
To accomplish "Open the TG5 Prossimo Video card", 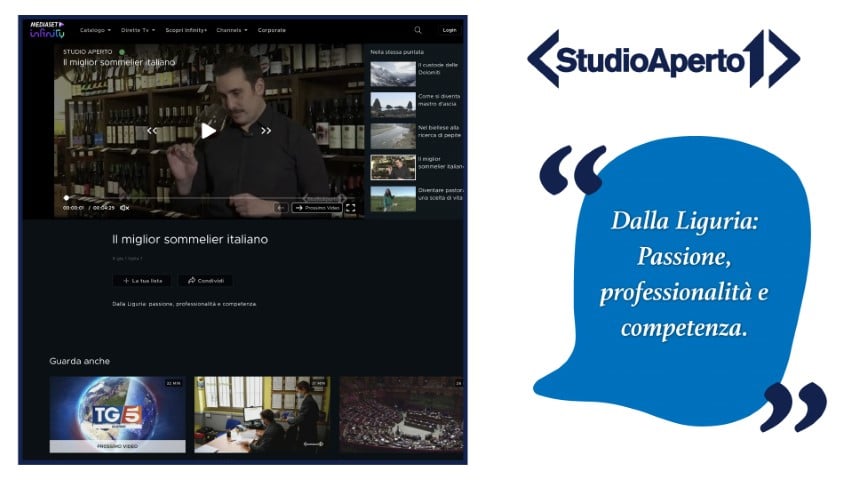I will coord(118,415).
